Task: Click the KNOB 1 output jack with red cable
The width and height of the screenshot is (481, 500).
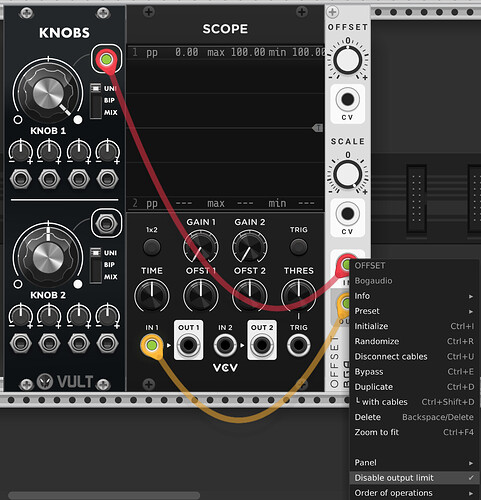Action: pyautogui.click(x=106, y=60)
